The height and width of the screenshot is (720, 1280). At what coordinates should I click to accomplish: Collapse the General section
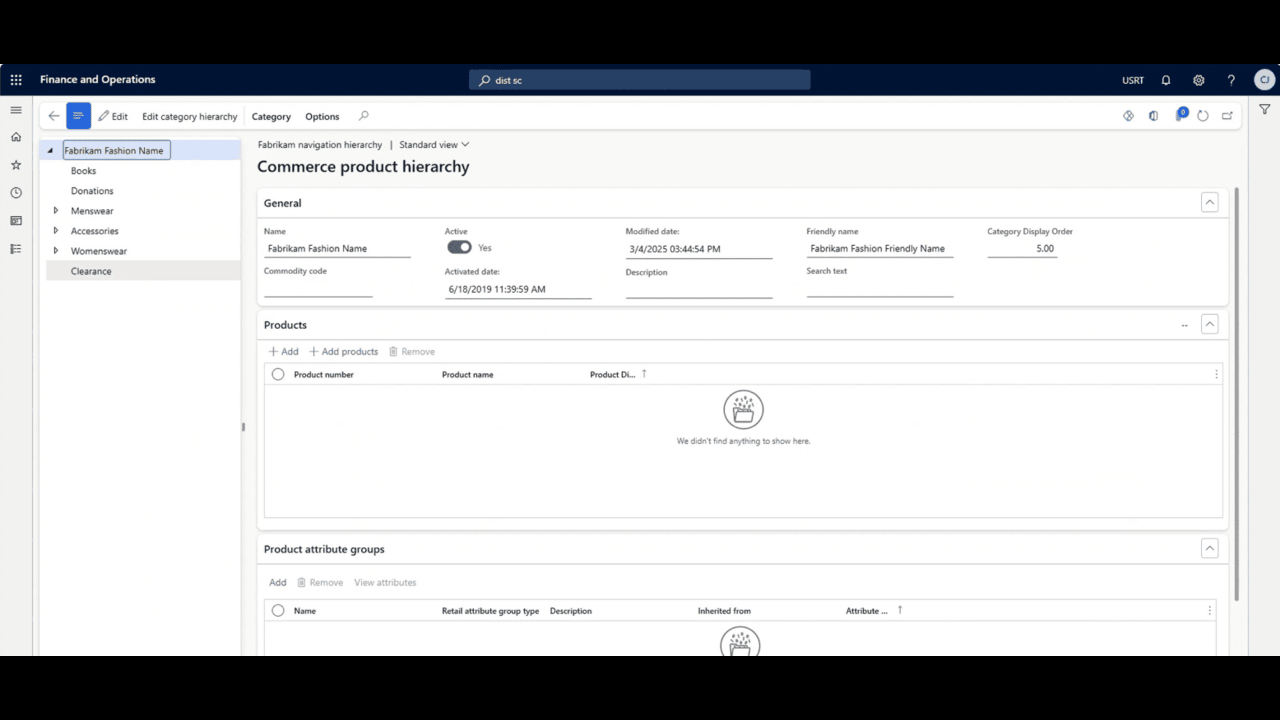pyautogui.click(x=1209, y=203)
